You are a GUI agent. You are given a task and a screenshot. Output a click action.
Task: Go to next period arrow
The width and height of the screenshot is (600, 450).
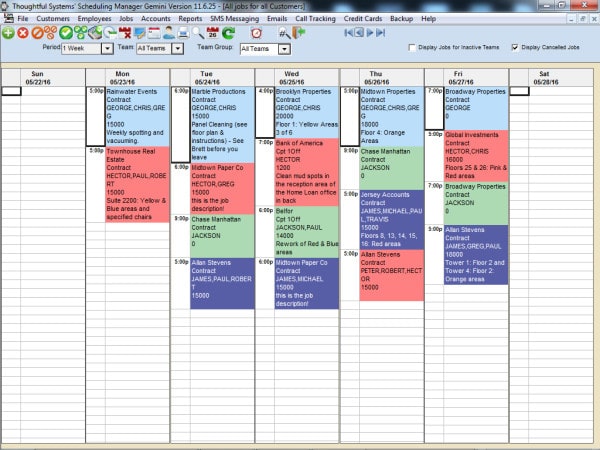(370, 33)
